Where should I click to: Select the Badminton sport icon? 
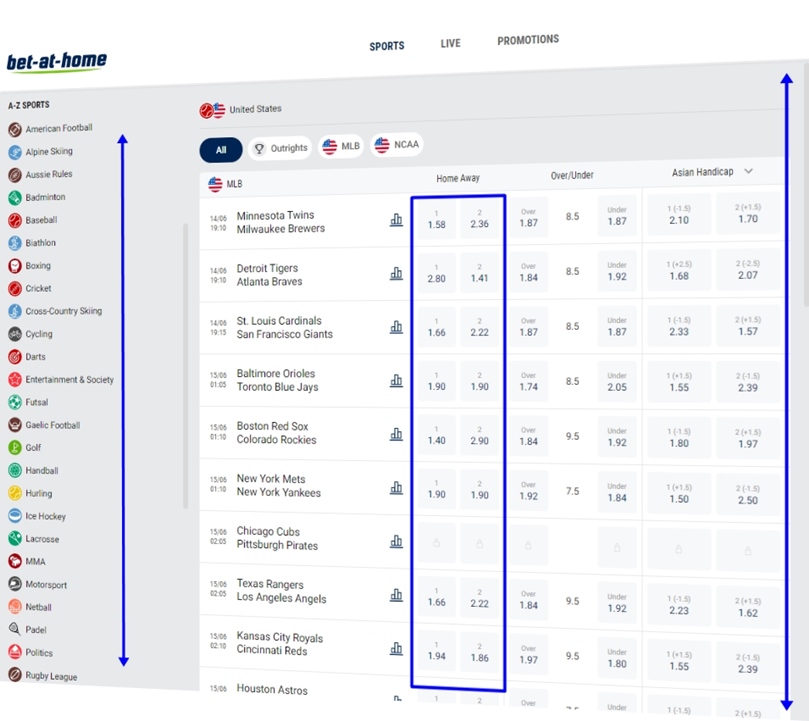15,198
